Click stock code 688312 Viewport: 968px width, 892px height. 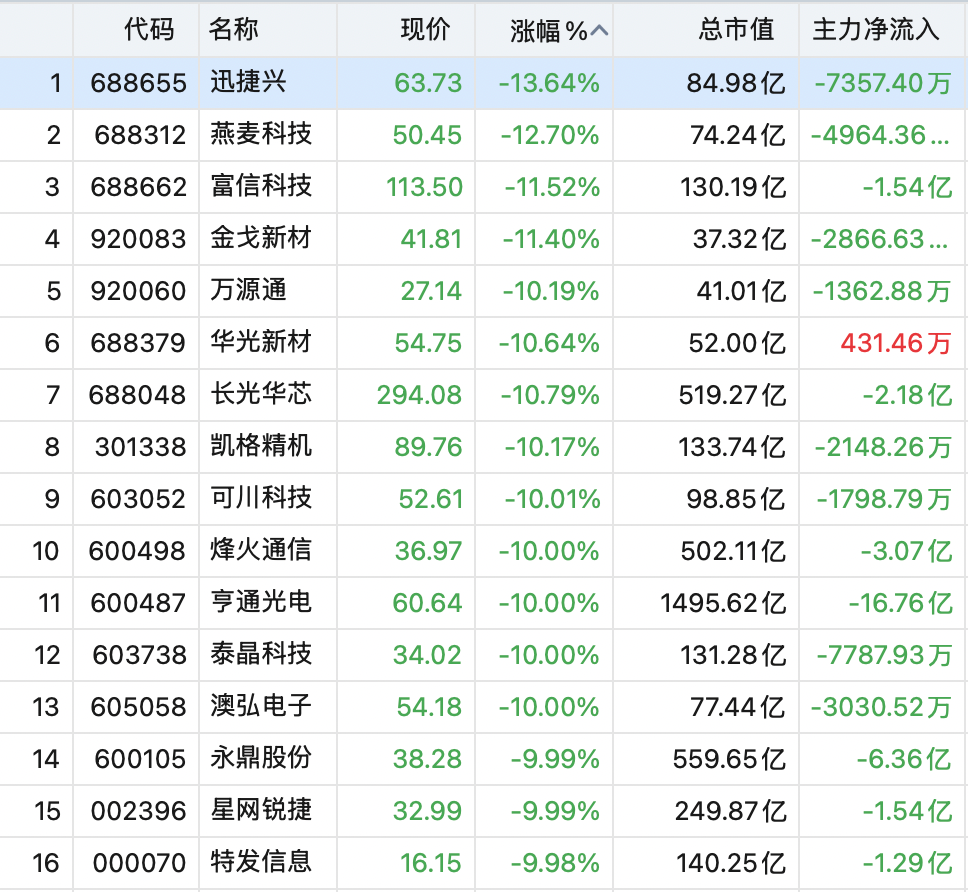click(x=140, y=135)
